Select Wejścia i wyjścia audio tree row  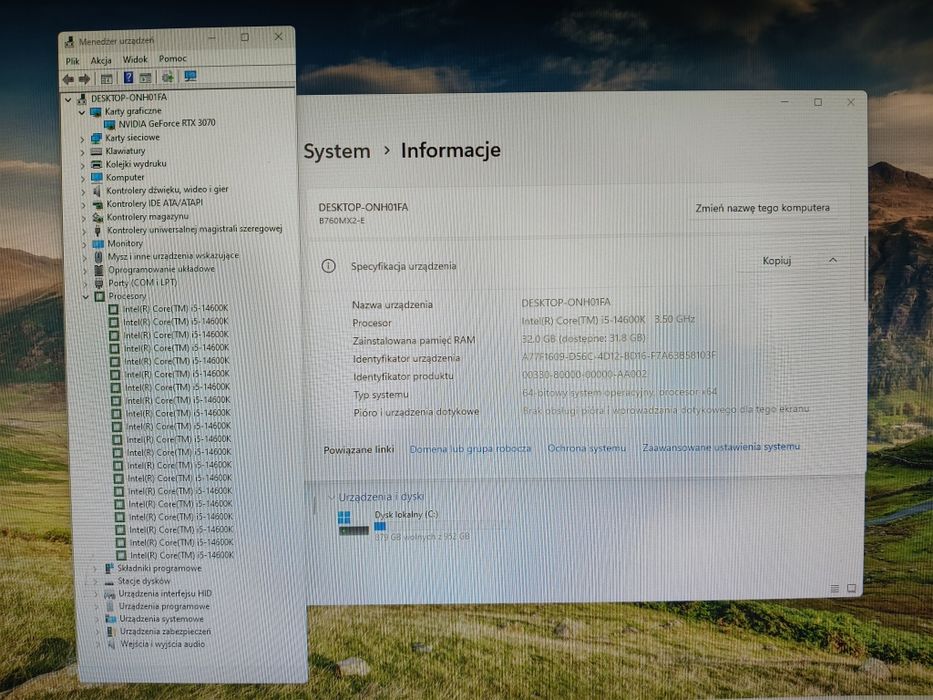[162, 644]
